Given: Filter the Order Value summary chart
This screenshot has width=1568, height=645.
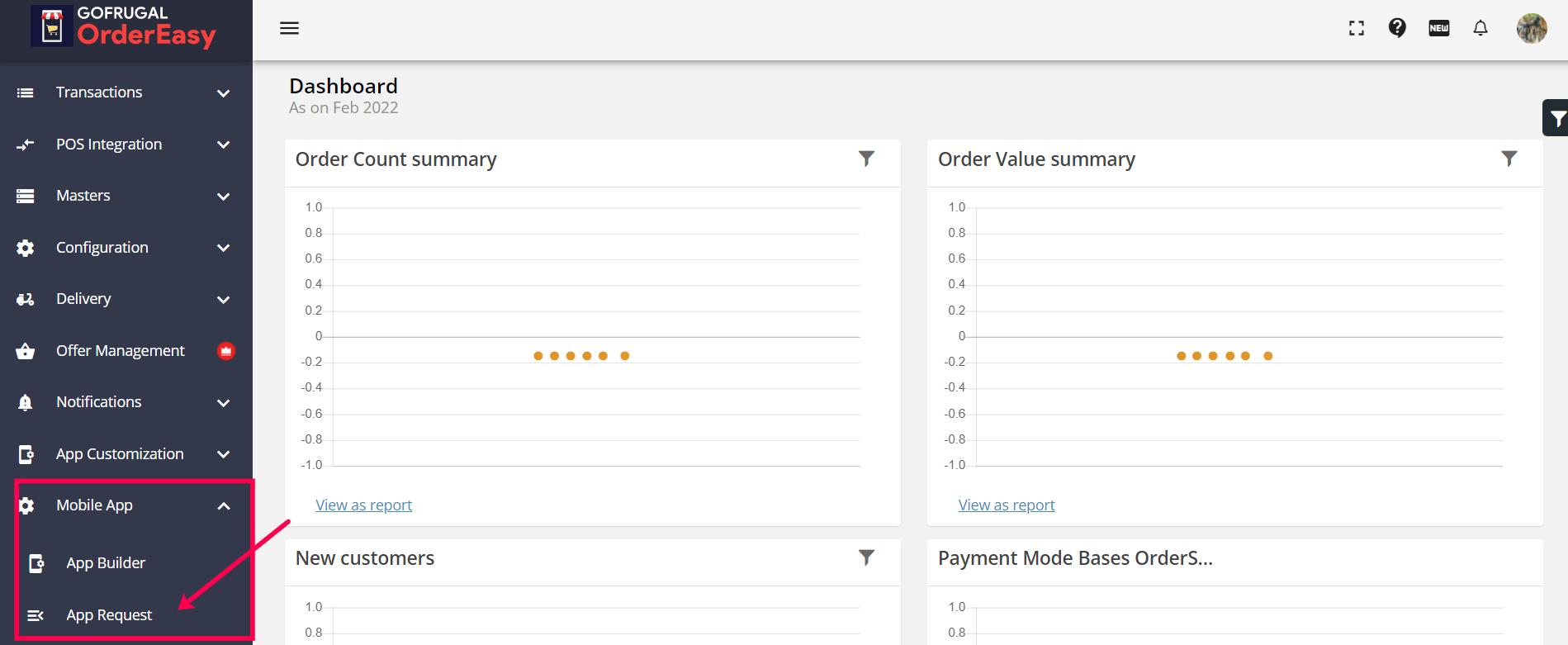Looking at the screenshot, I should 1509,159.
